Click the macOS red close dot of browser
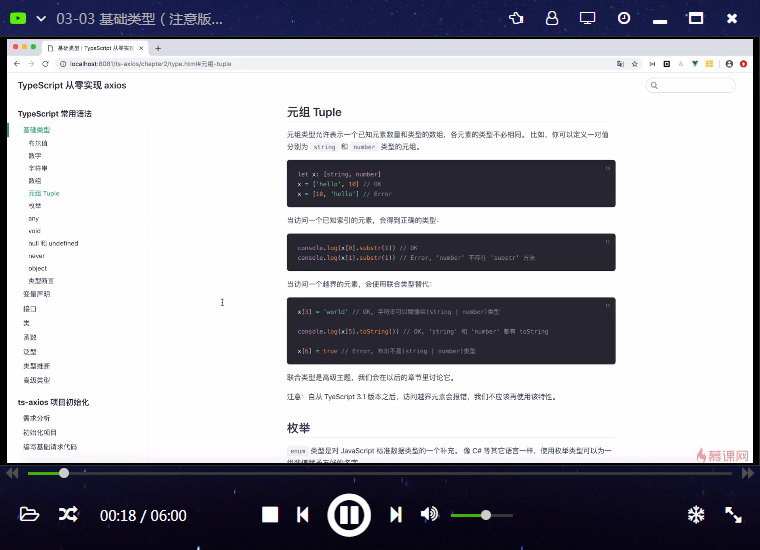The width and height of the screenshot is (760, 550). tap(16, 47)
